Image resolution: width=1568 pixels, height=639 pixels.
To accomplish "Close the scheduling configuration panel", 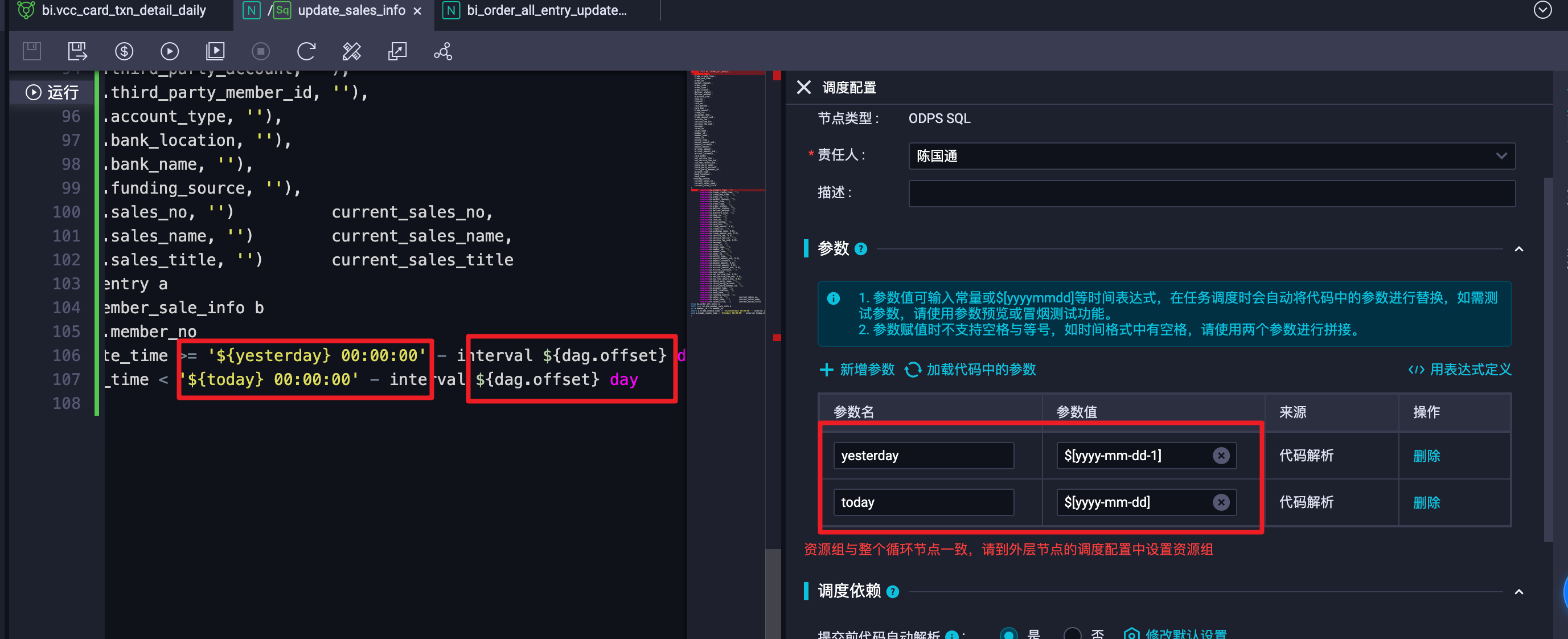I will point(803,87).
